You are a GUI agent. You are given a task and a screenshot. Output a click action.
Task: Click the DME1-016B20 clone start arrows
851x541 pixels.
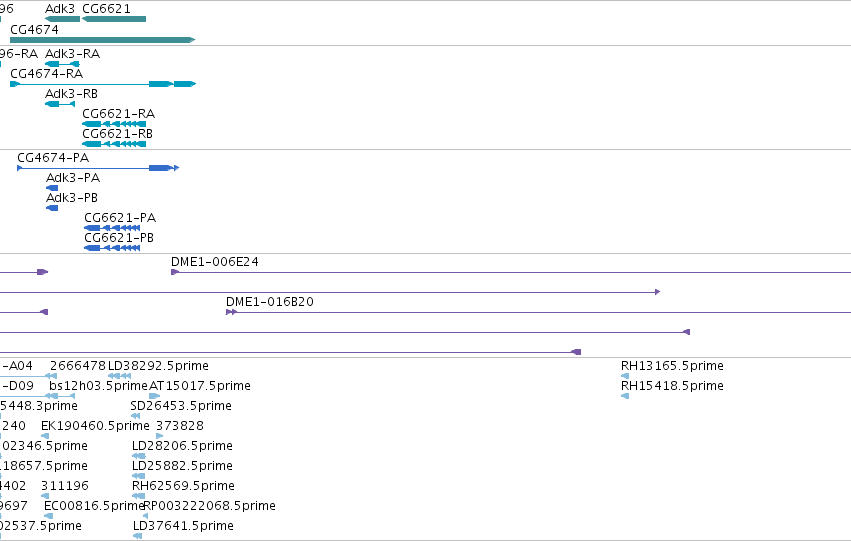pos(231,312)
